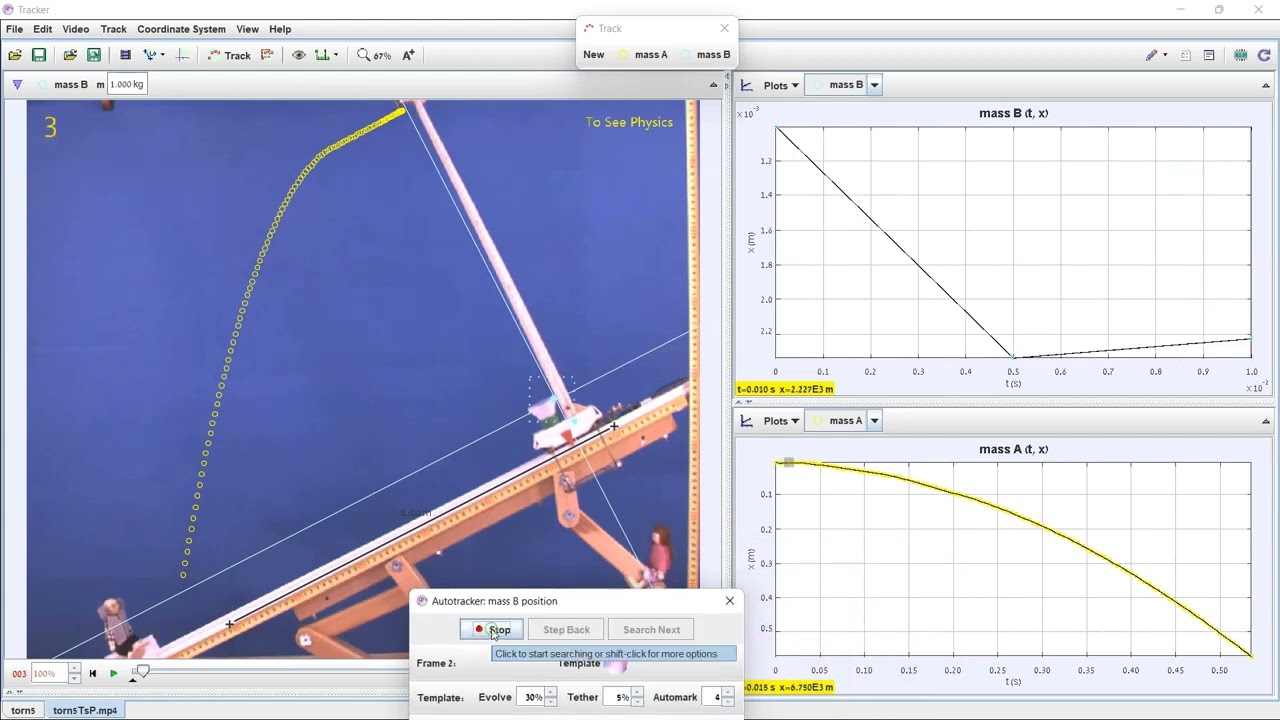Open clip settings filmstrip icon
The height and width of the screenshot is (720, 1280).
pyautogui.click(x=125, y=55)
